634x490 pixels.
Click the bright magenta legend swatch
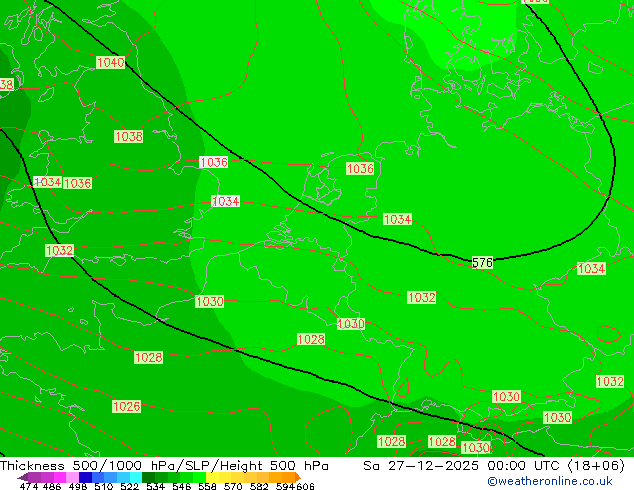click(x=60, y=477)
